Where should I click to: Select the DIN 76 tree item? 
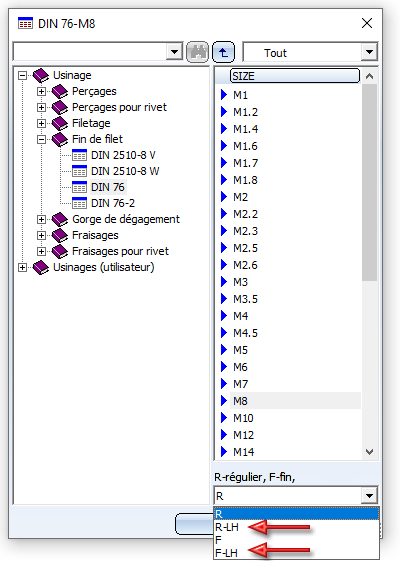coord(108,187)
